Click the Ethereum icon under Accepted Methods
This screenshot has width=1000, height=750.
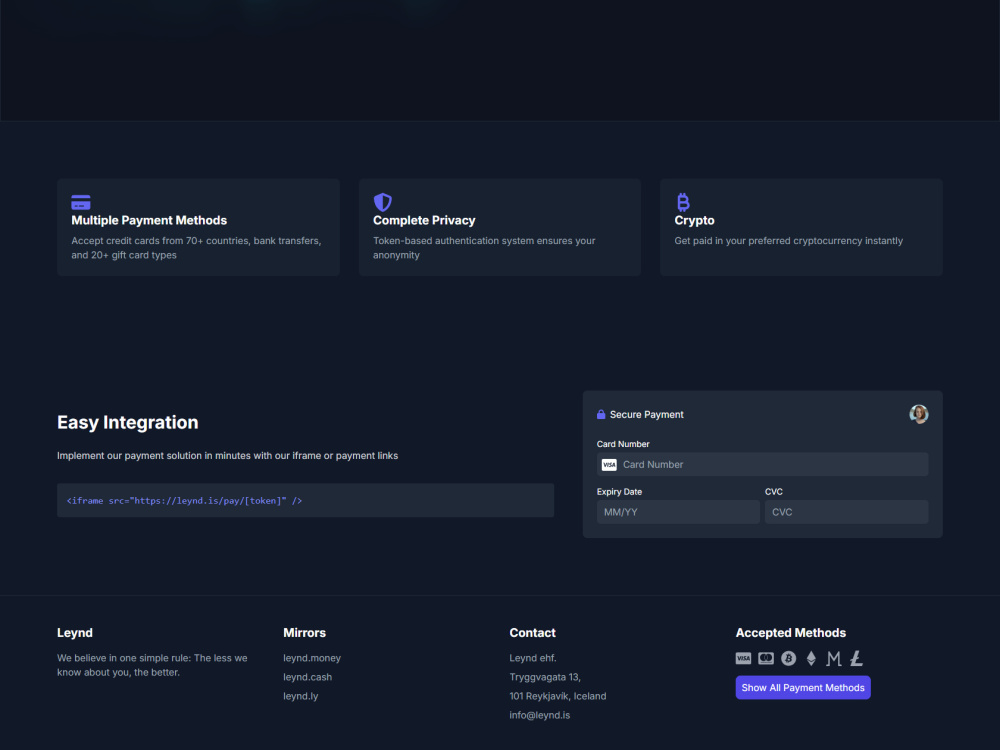coord(811,659)
